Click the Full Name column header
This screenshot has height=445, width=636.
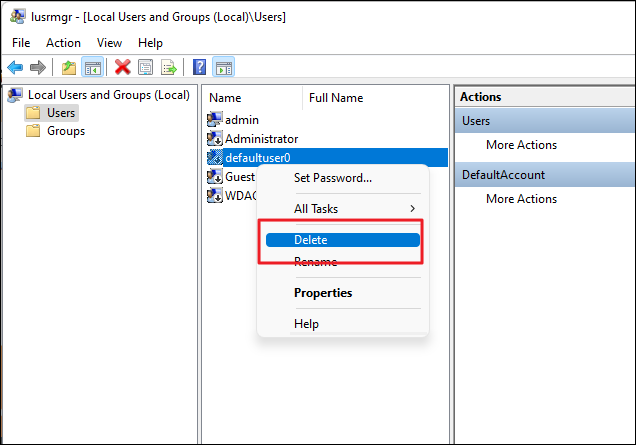pos(336,98)
